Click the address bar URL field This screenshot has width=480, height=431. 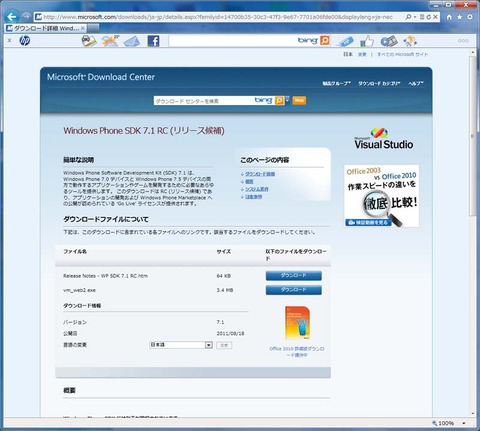point(218,17)
